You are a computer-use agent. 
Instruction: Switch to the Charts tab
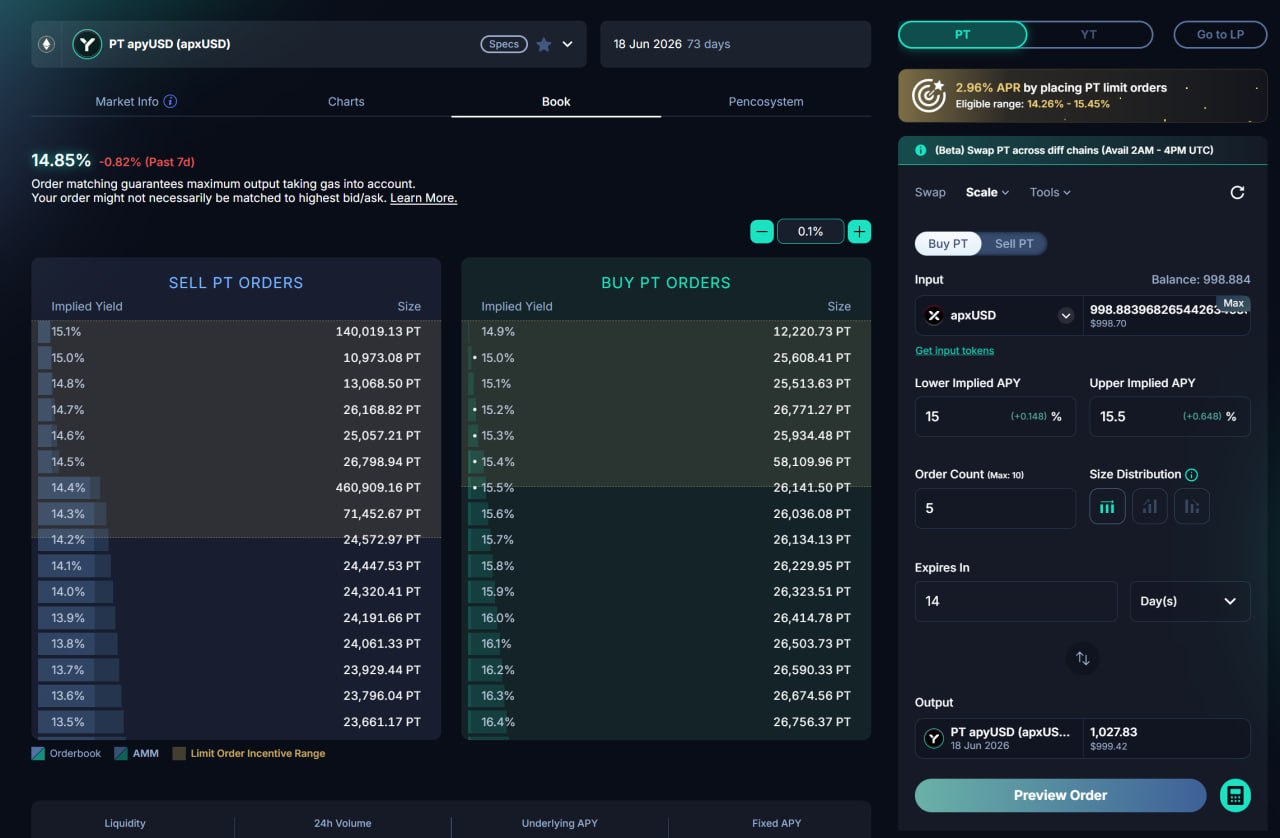pos(346,101)
